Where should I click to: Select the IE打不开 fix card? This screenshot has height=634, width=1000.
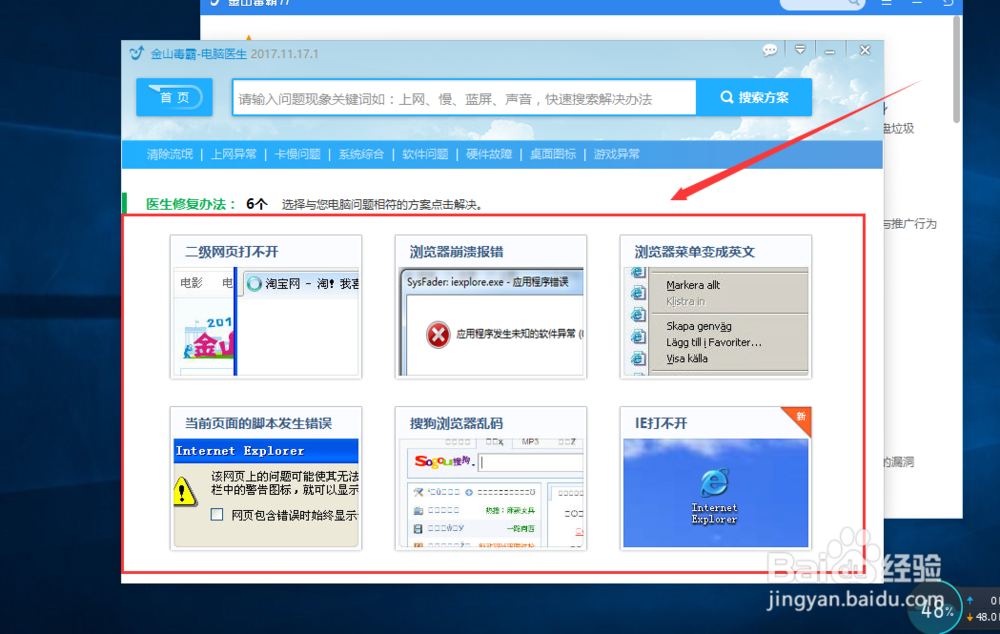coord(716,478)
